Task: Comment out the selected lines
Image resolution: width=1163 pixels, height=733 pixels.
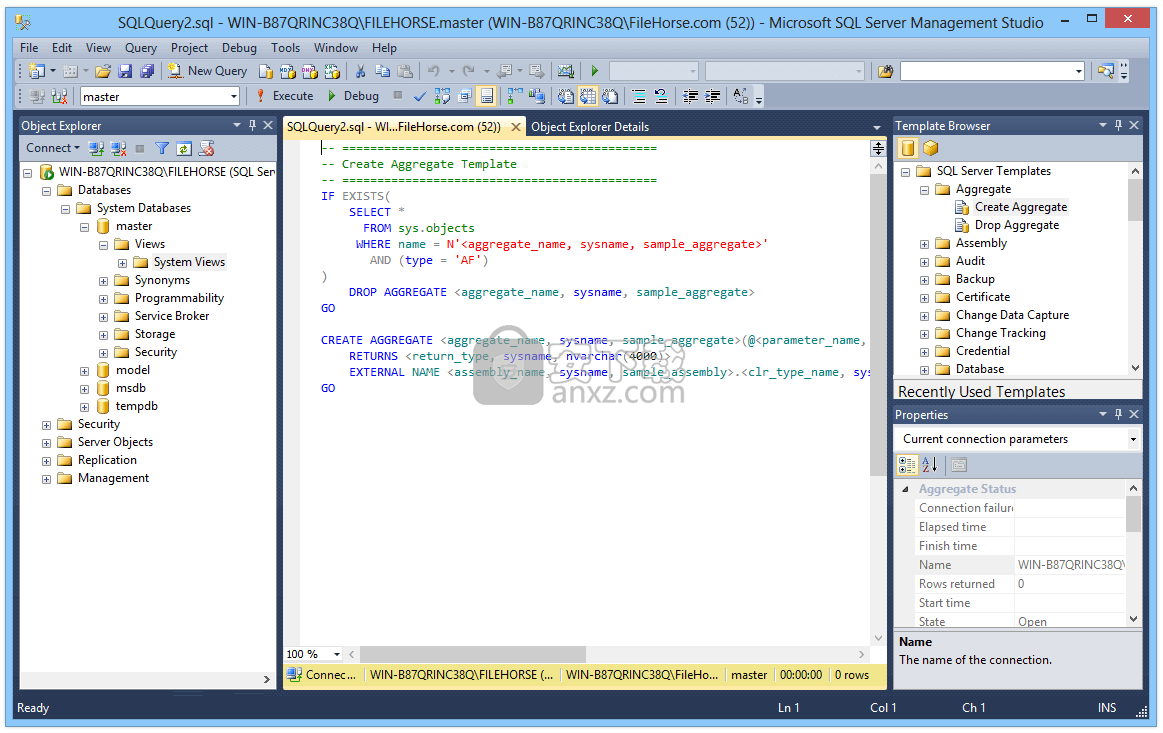Action: [x=639, y=96]
